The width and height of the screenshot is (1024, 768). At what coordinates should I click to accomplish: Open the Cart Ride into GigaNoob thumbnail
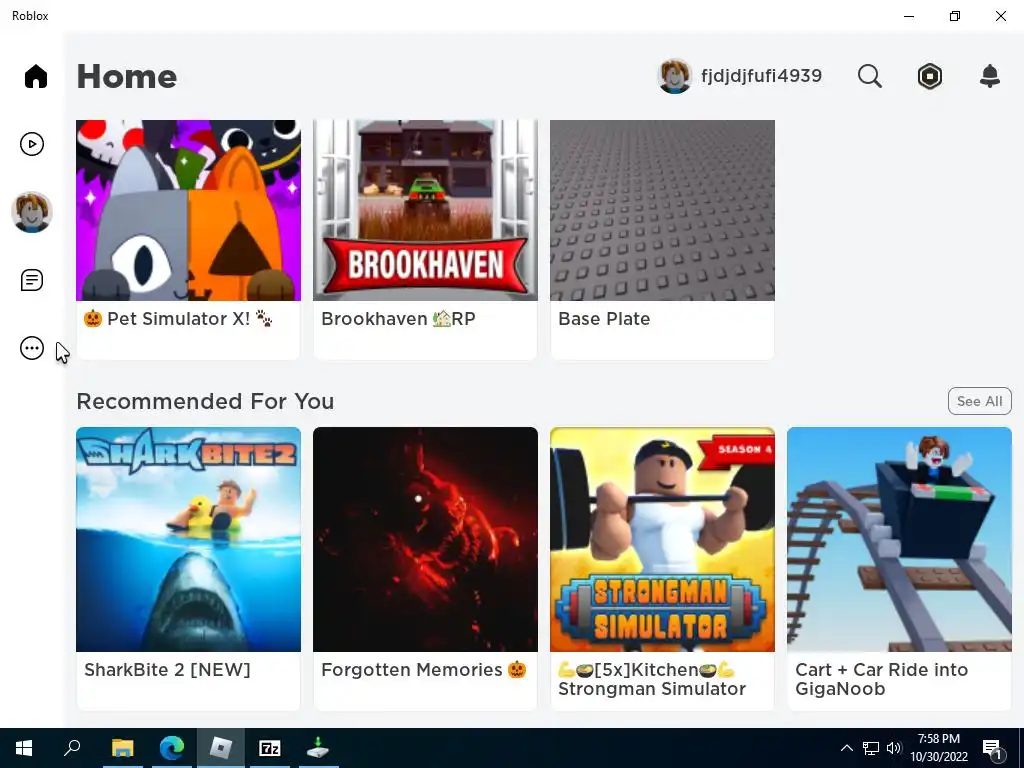point(900,539)
